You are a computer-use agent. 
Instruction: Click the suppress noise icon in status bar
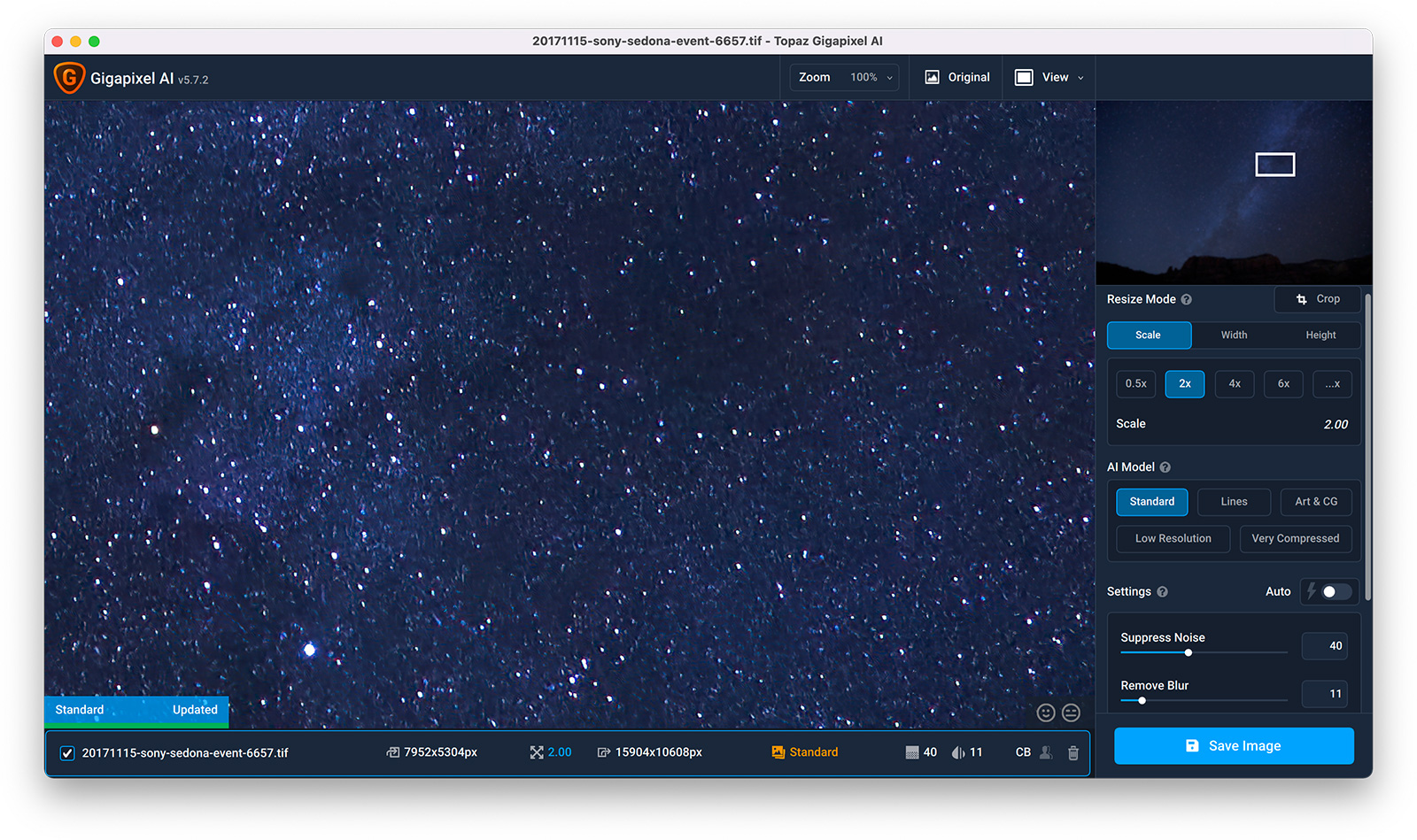(x=911, y=752)
